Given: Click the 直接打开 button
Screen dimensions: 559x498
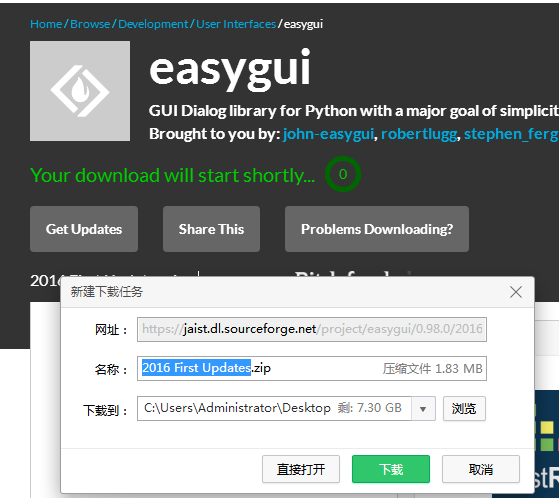Looking at the screenshot, I should [x=301, y=469].
